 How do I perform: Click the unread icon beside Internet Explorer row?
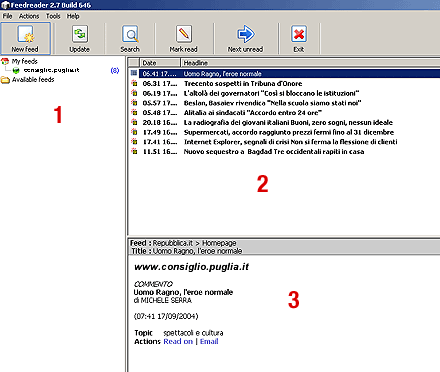(134, 141)
